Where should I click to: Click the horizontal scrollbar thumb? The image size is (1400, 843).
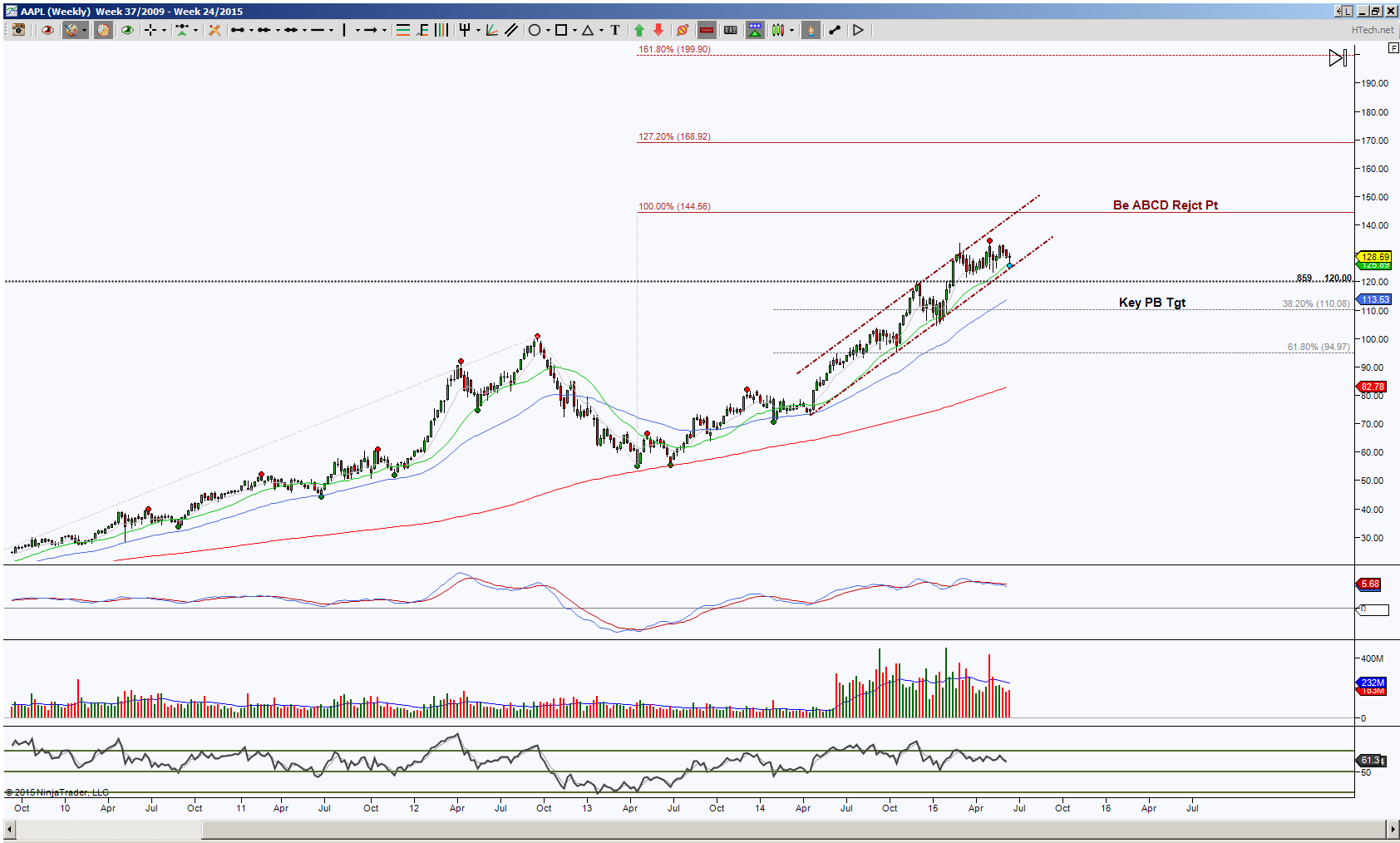792,830
